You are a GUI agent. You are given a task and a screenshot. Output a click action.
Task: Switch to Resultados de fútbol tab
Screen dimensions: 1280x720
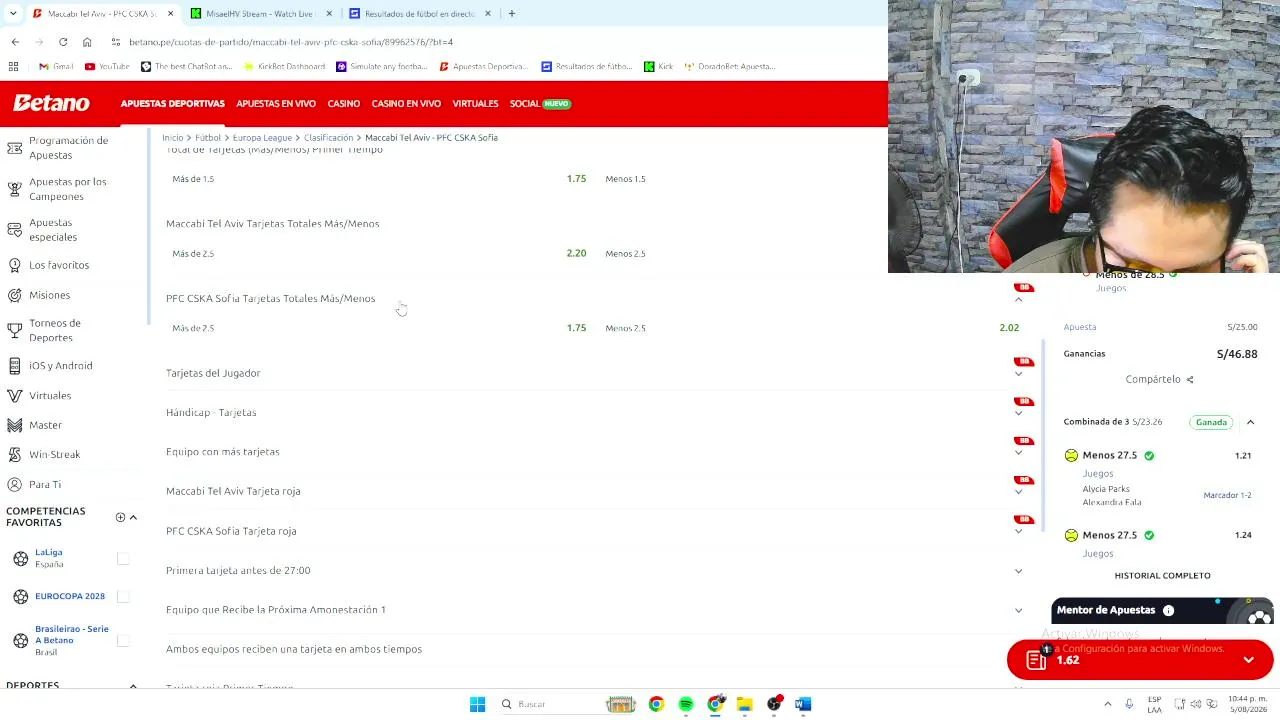(x=420, y=14)
